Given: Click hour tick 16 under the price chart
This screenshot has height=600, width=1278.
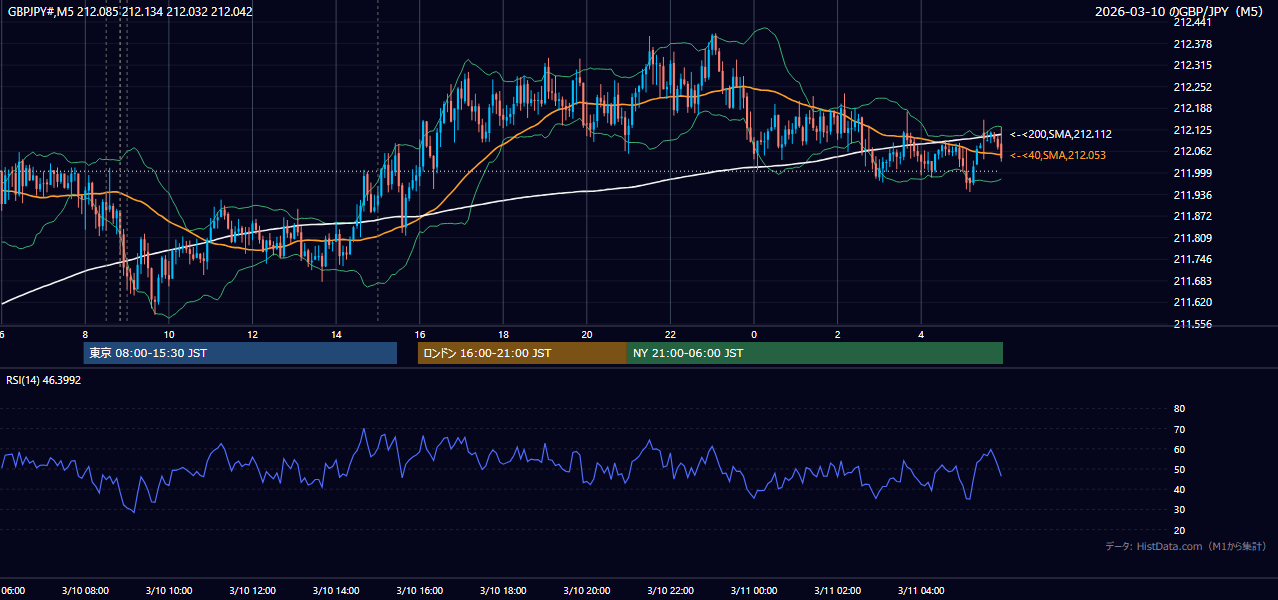Looking at the screenshot, I should coord(419,334).
